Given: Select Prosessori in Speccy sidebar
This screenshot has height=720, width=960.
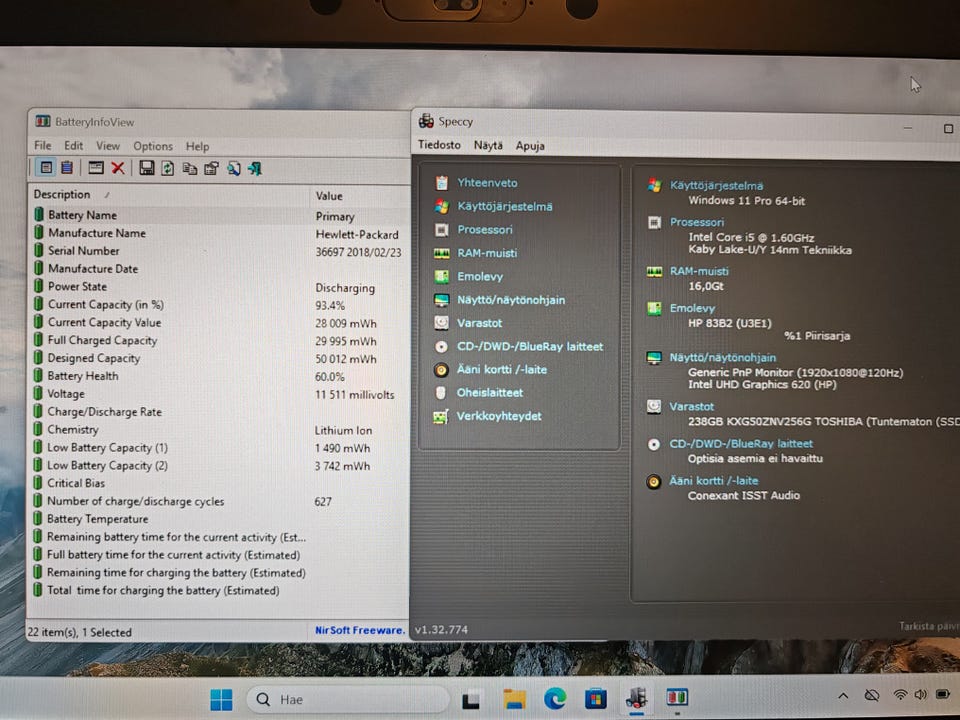Looking at the screenshot, I should [485, 230].
